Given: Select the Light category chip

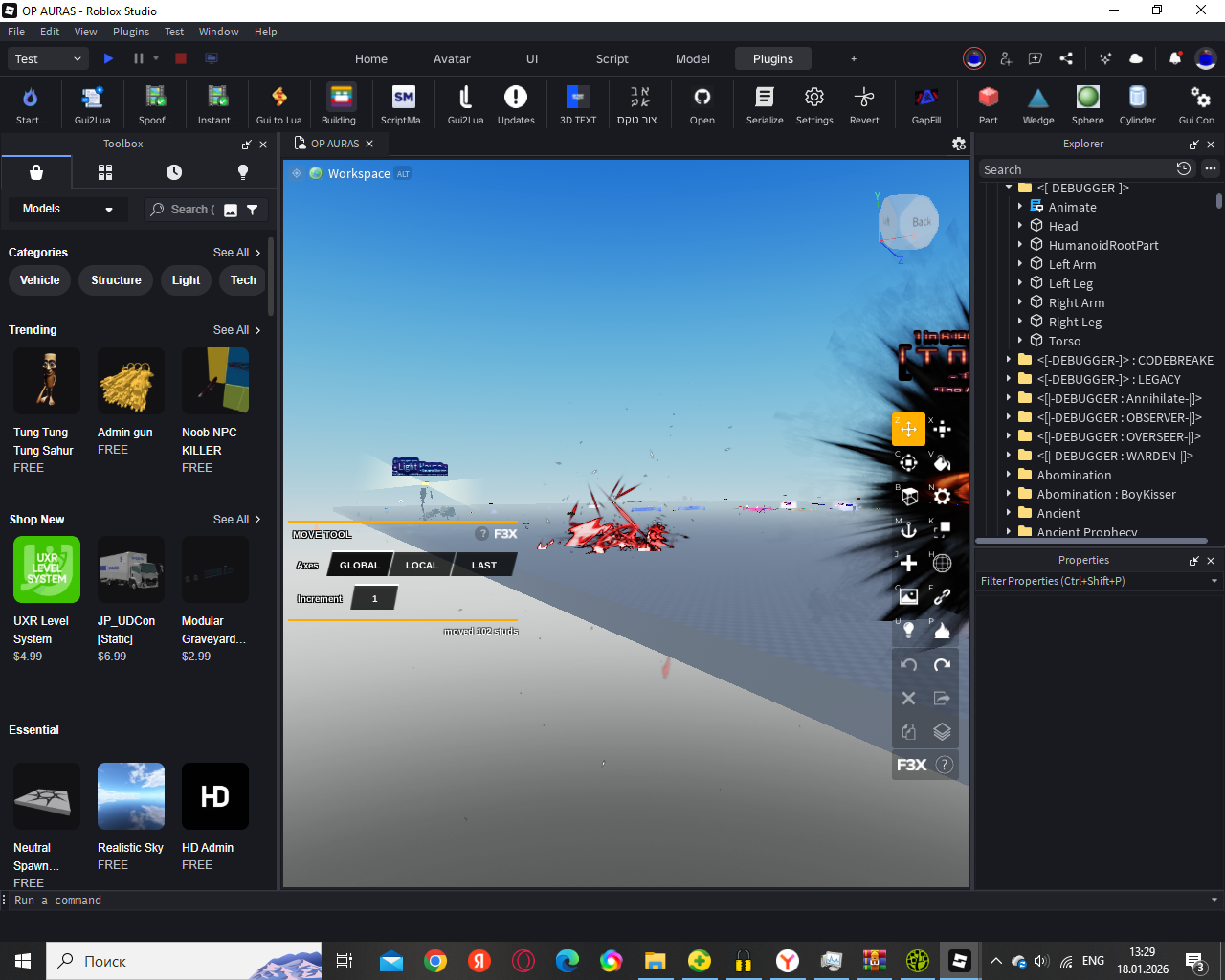Looking at the screenshot, I should coord(187,280).
